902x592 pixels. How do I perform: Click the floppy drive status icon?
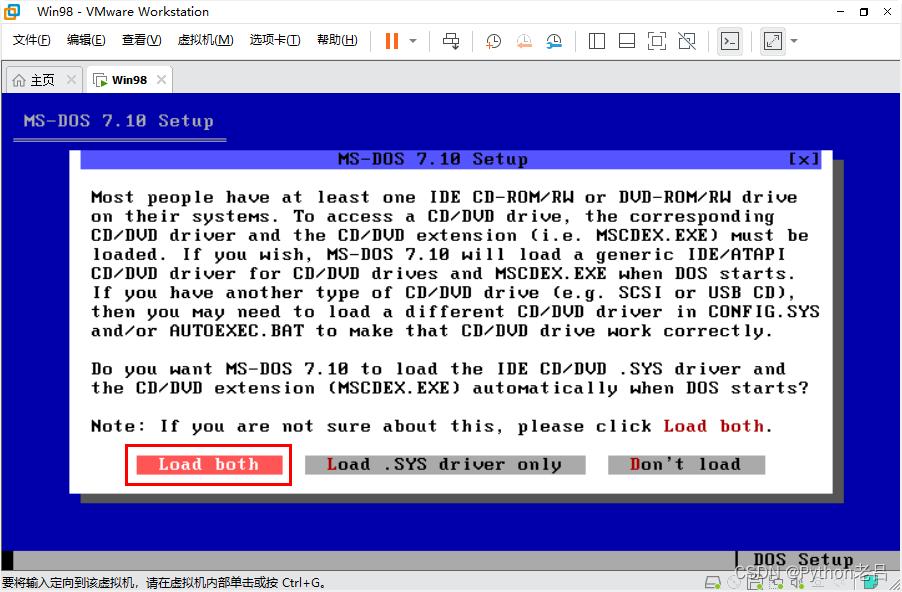click(x=754, y=583)
